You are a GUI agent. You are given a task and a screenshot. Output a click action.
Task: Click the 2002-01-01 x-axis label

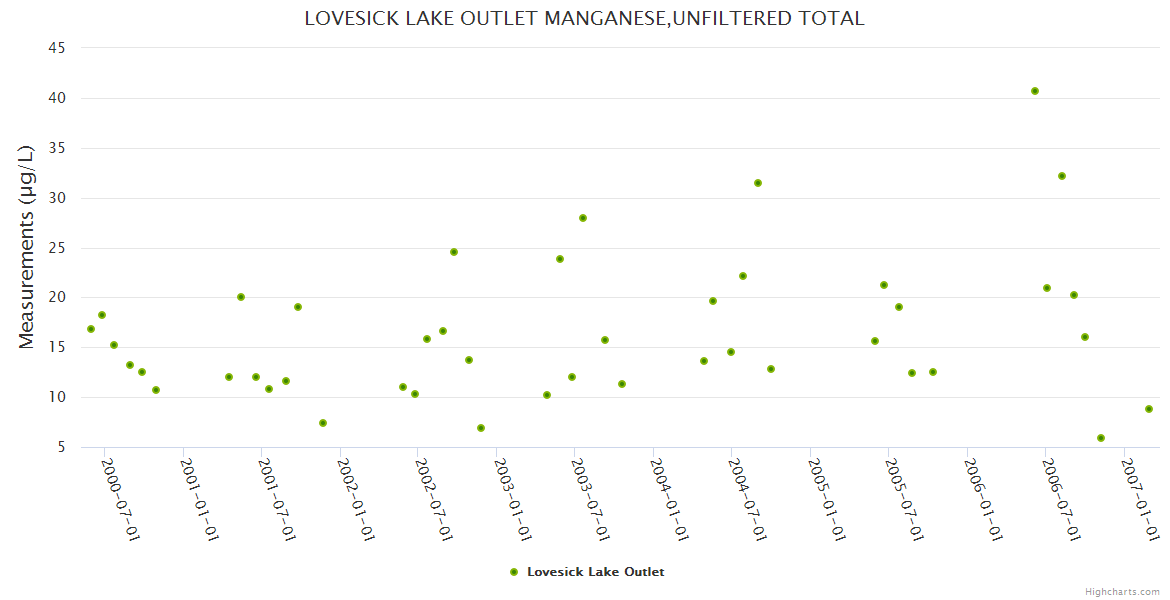click(355, 499)
